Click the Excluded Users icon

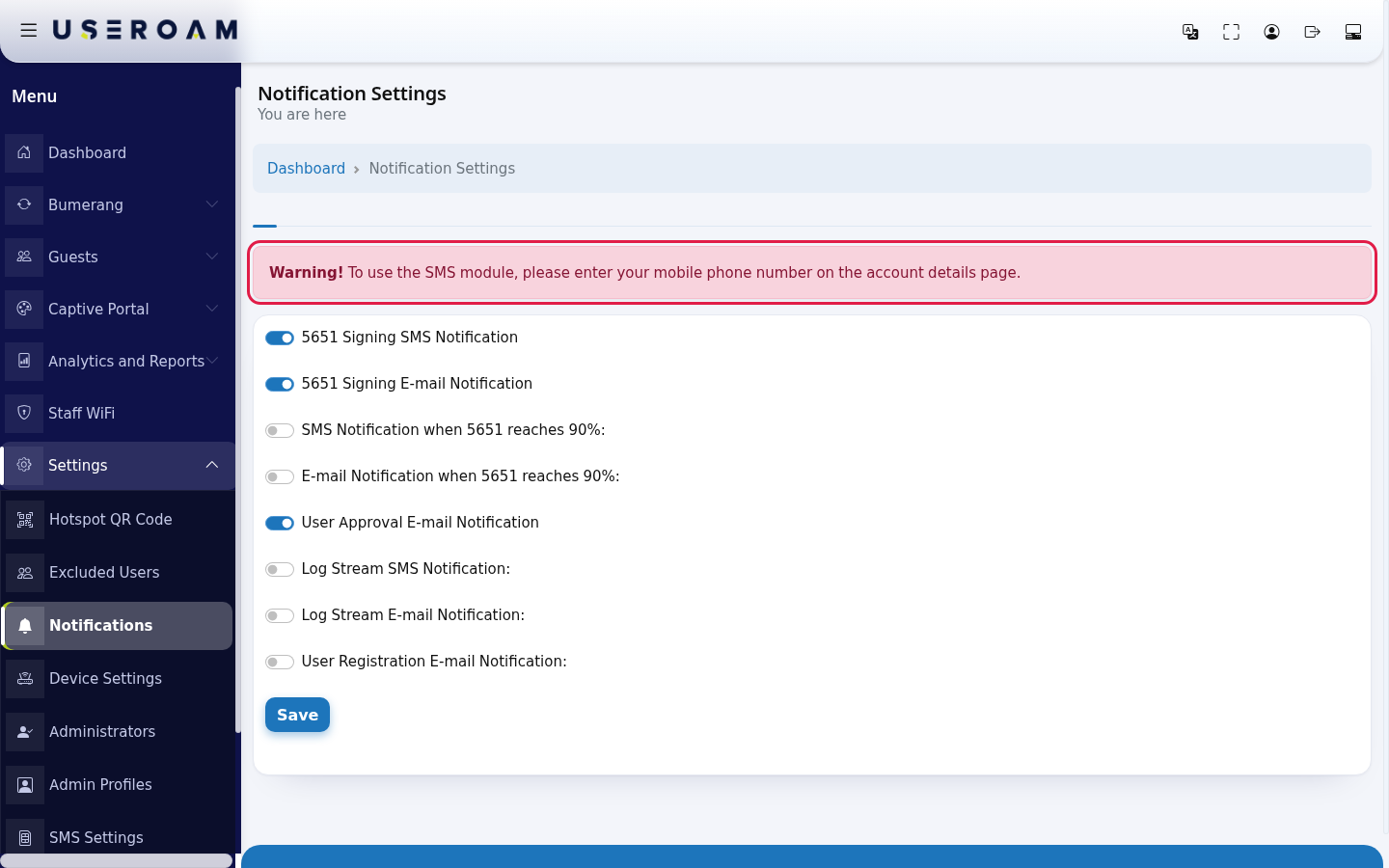[25, 572]
